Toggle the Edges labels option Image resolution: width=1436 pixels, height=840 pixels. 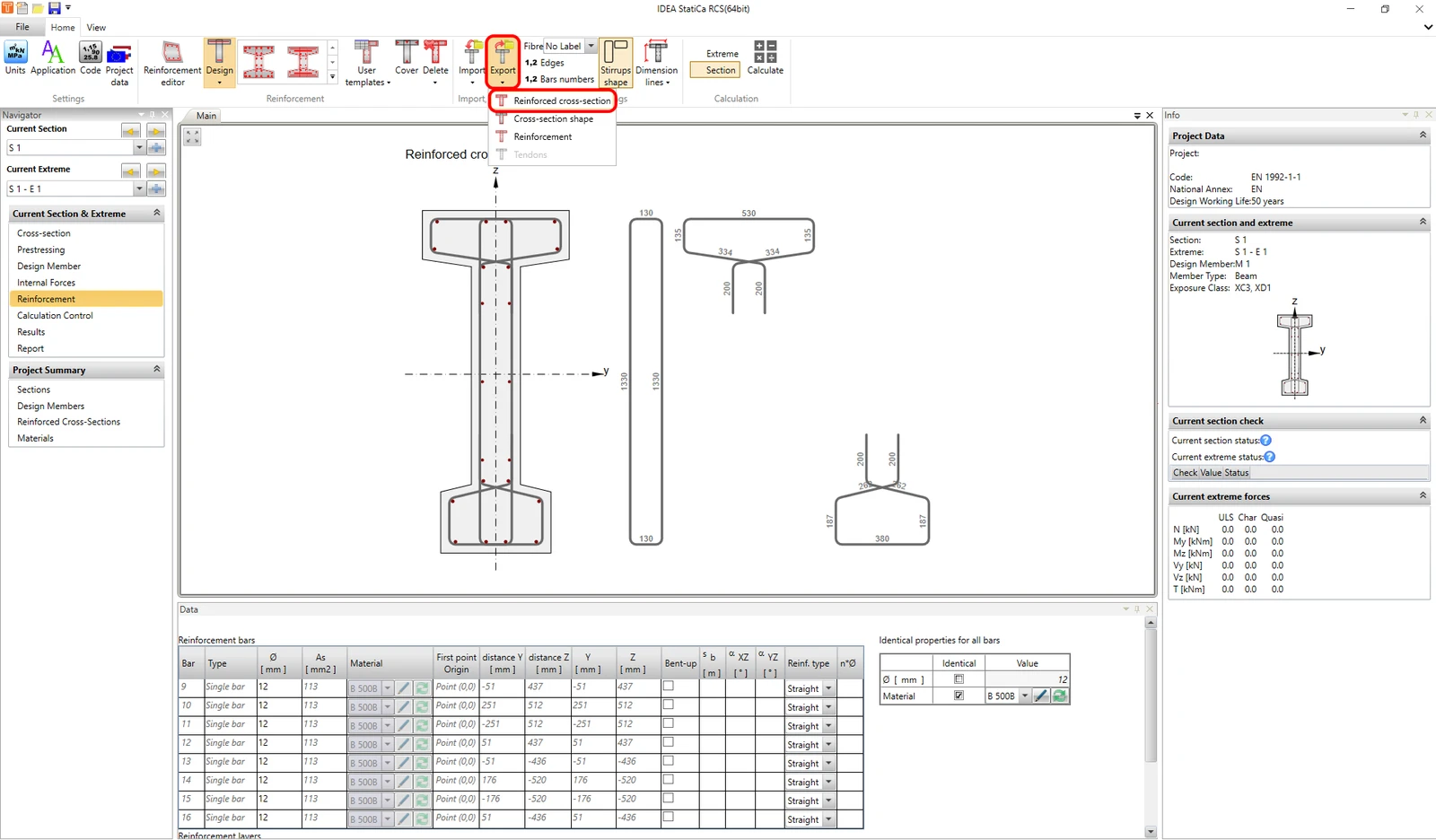[545, 63]
